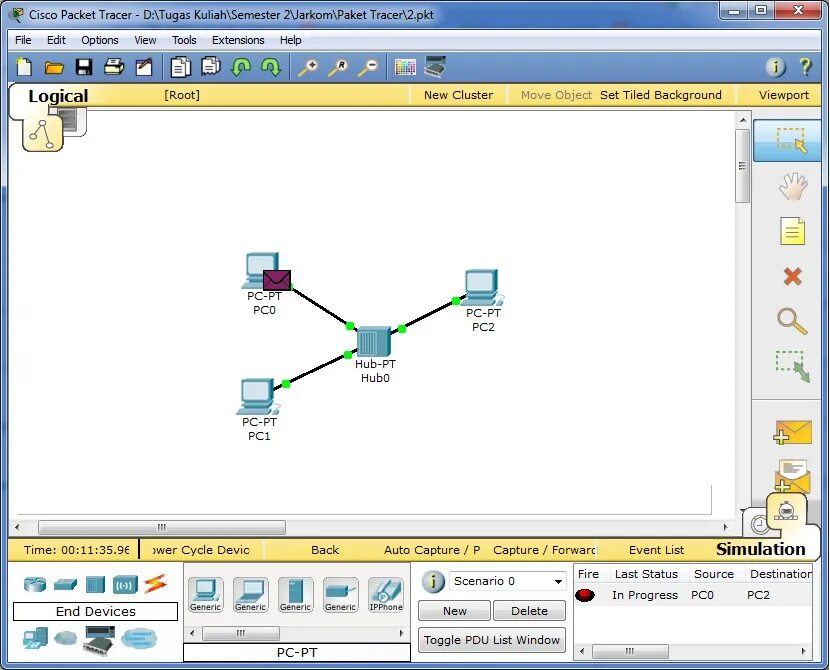Viewport: 830px width, 670px height.
Task: Open the View menu
Action: [x=145, y=40]
